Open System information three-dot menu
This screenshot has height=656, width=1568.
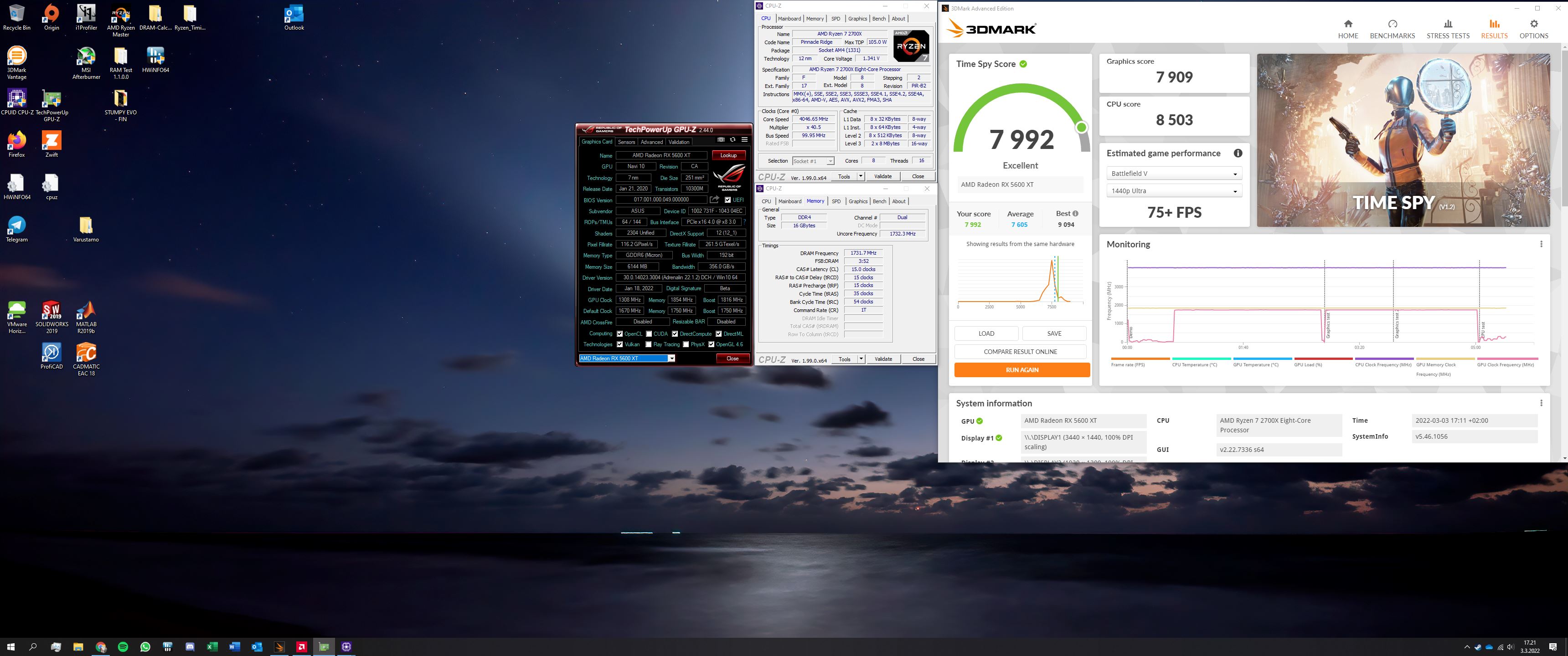(1541, 403)
